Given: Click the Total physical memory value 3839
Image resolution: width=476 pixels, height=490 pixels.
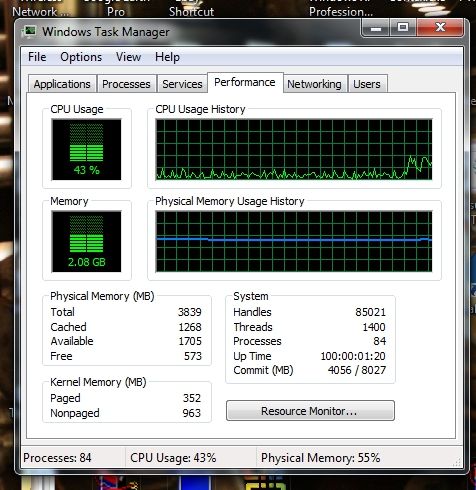Looking at the screenshot, I should coord(190,312).
